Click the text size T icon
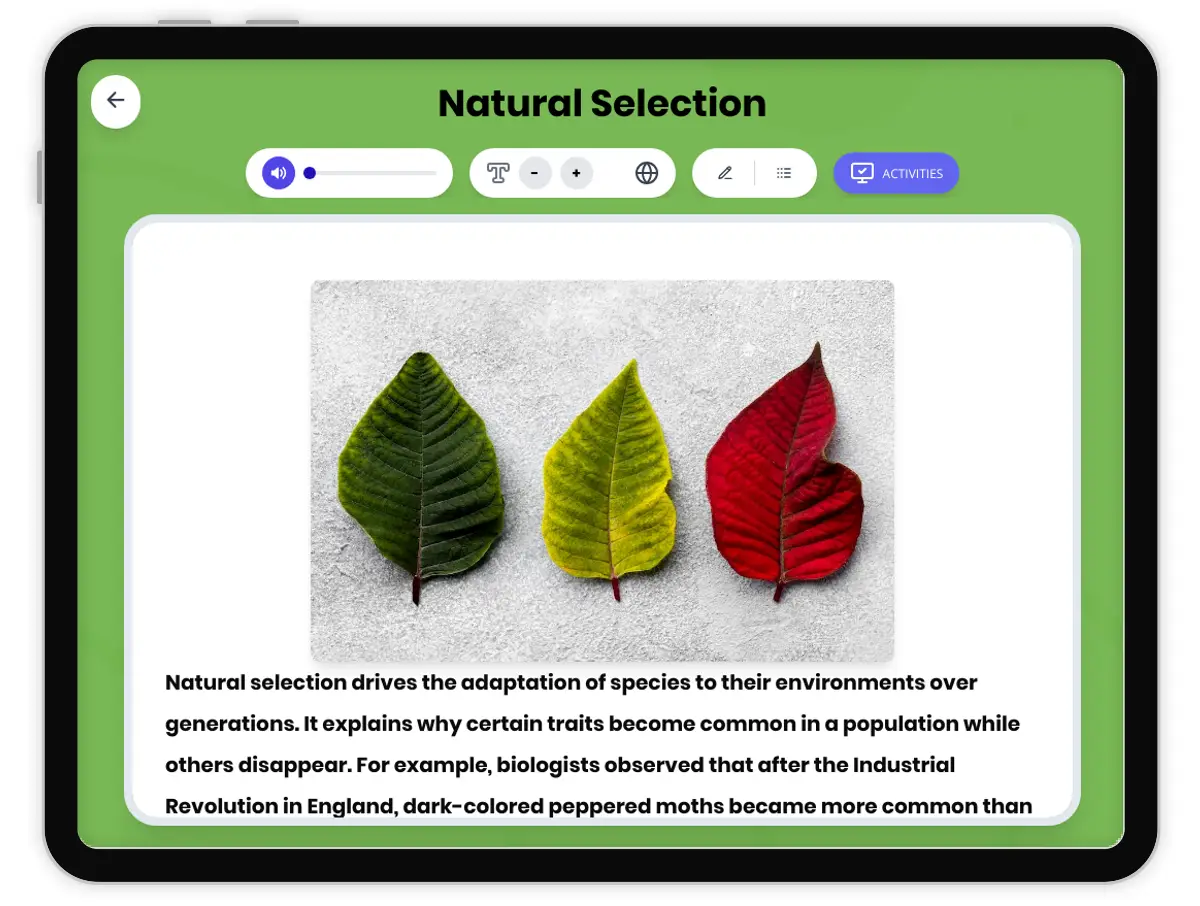Screen dimensions: 1200x906 498,173
